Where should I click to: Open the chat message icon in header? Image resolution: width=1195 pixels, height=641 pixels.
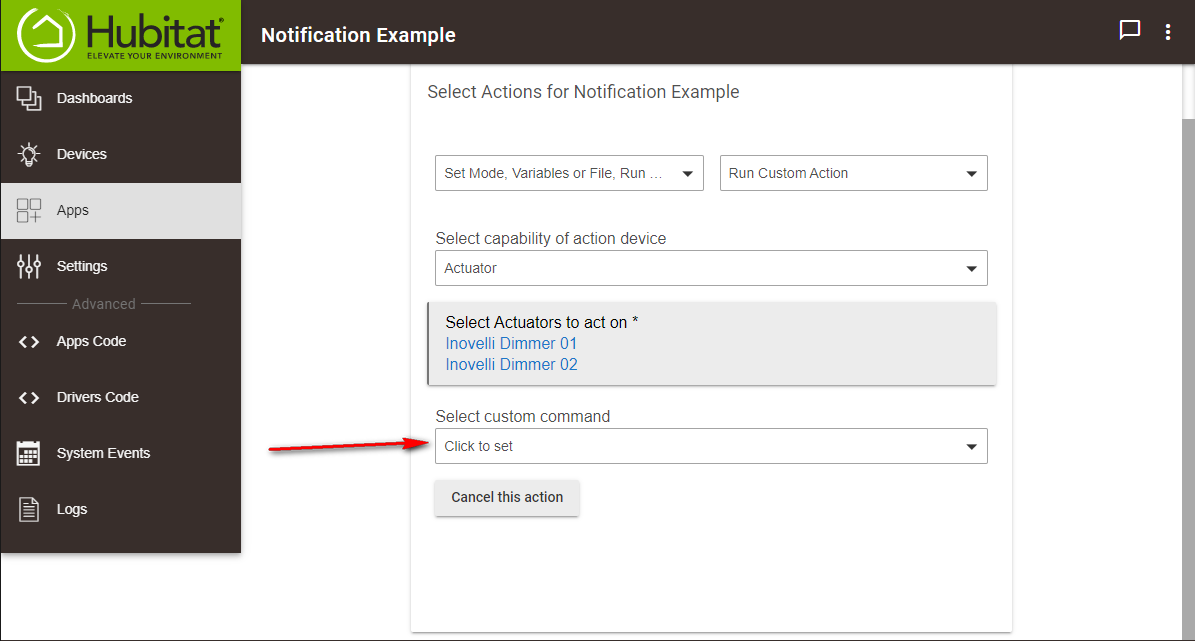tap(1129, 30)
